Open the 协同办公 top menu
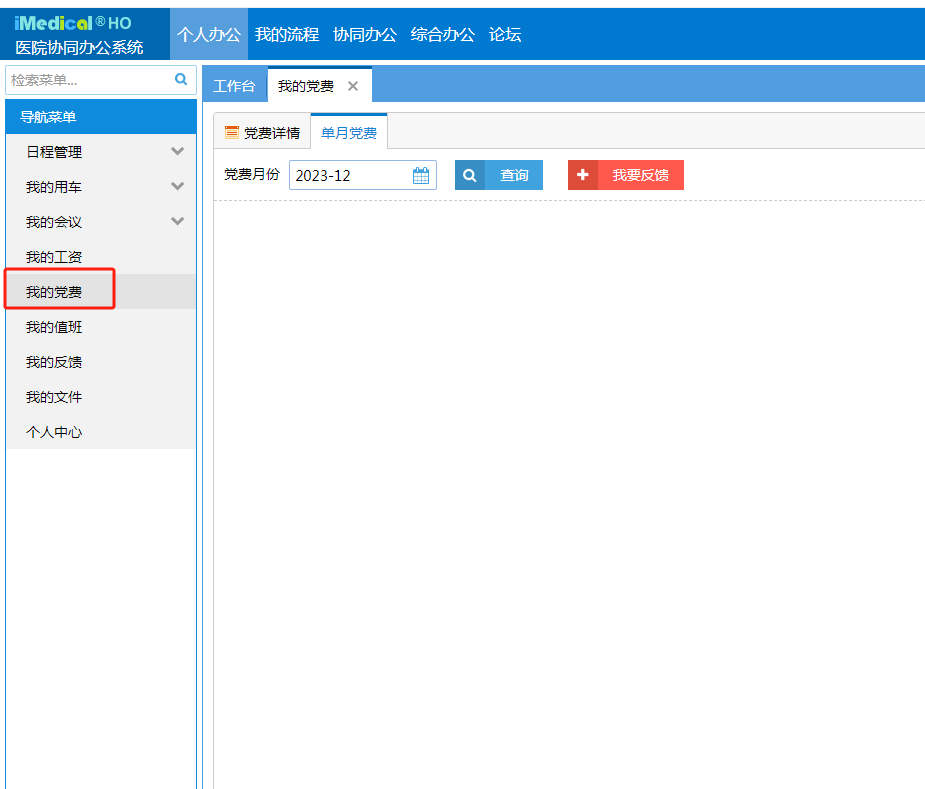 click(x=365, y=35)
